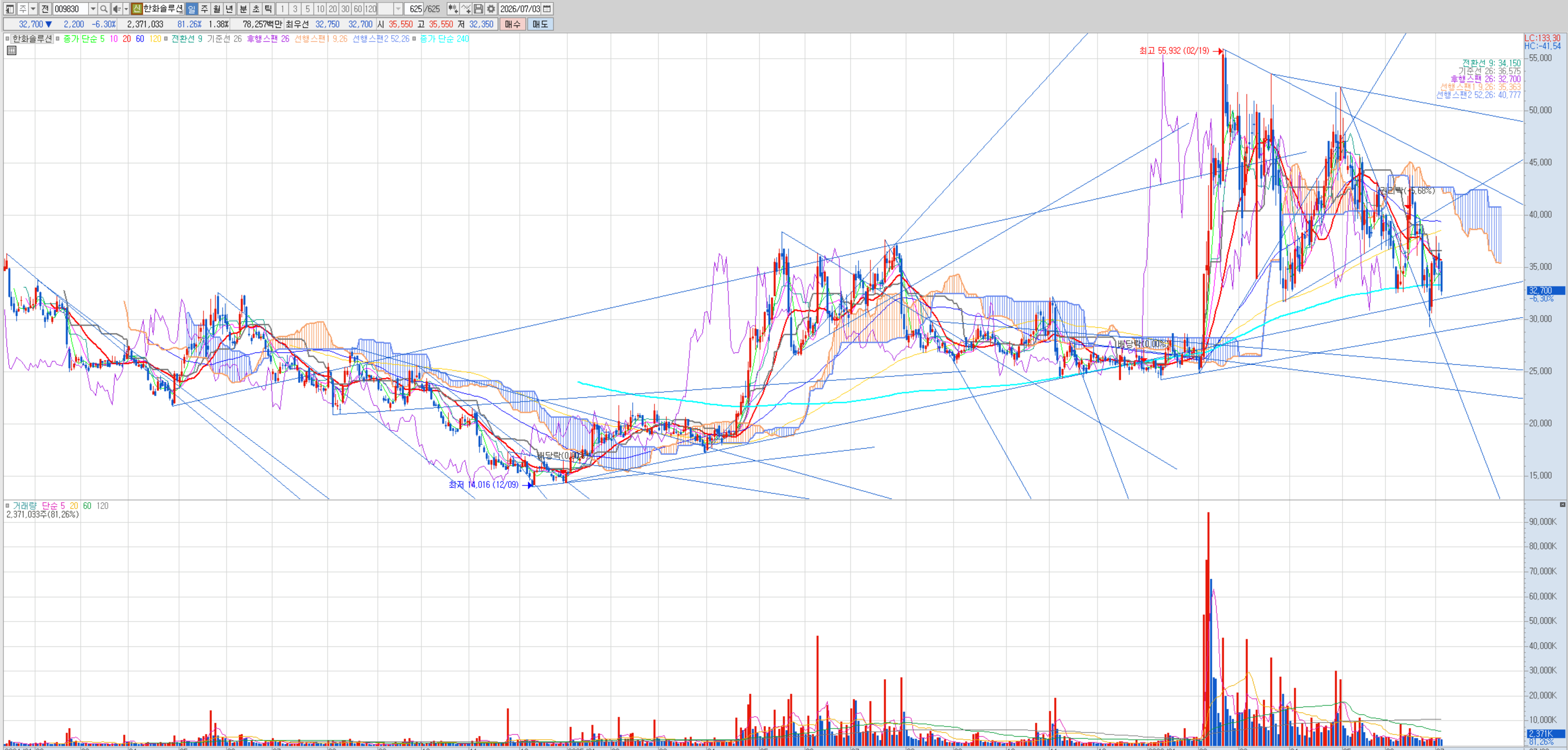Click the volume value 2,371,033 in quote bar

click(145, 24)
